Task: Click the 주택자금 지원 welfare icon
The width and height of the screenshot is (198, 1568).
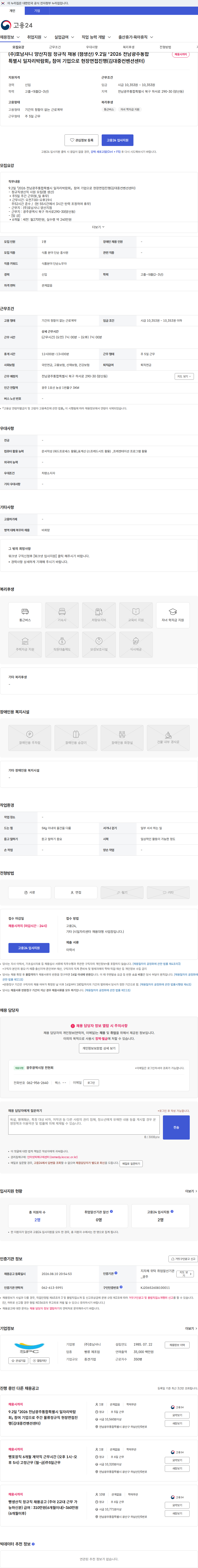Action: (25, 645)
